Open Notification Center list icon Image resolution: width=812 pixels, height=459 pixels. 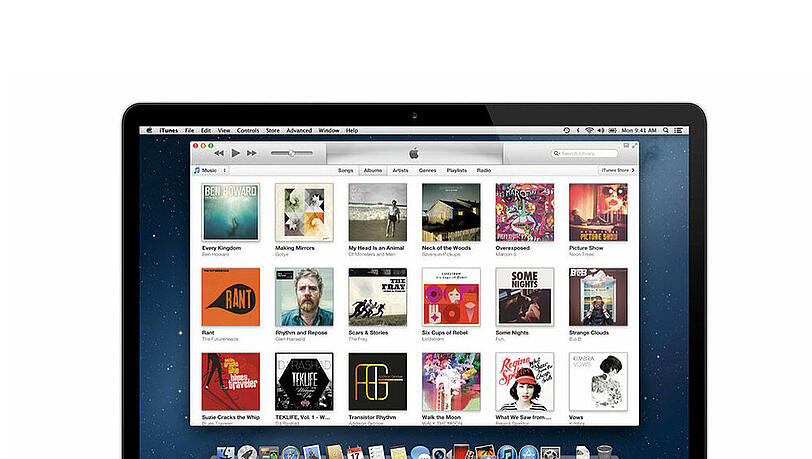click(678, 131)
